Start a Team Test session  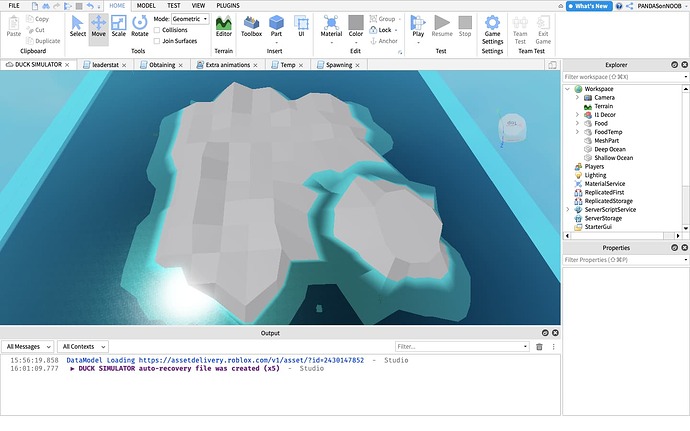[x=520, y=30]
